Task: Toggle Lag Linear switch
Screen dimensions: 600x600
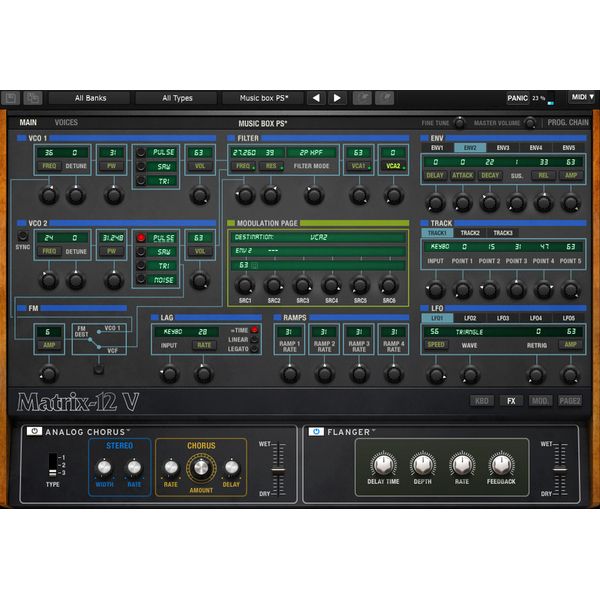Action: pos(254,339)
